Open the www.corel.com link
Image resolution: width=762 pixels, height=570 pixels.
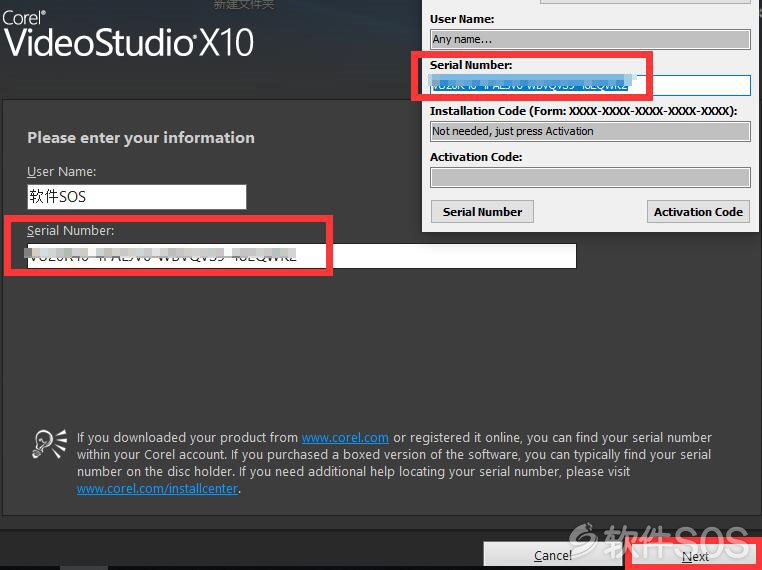(345, 438)
